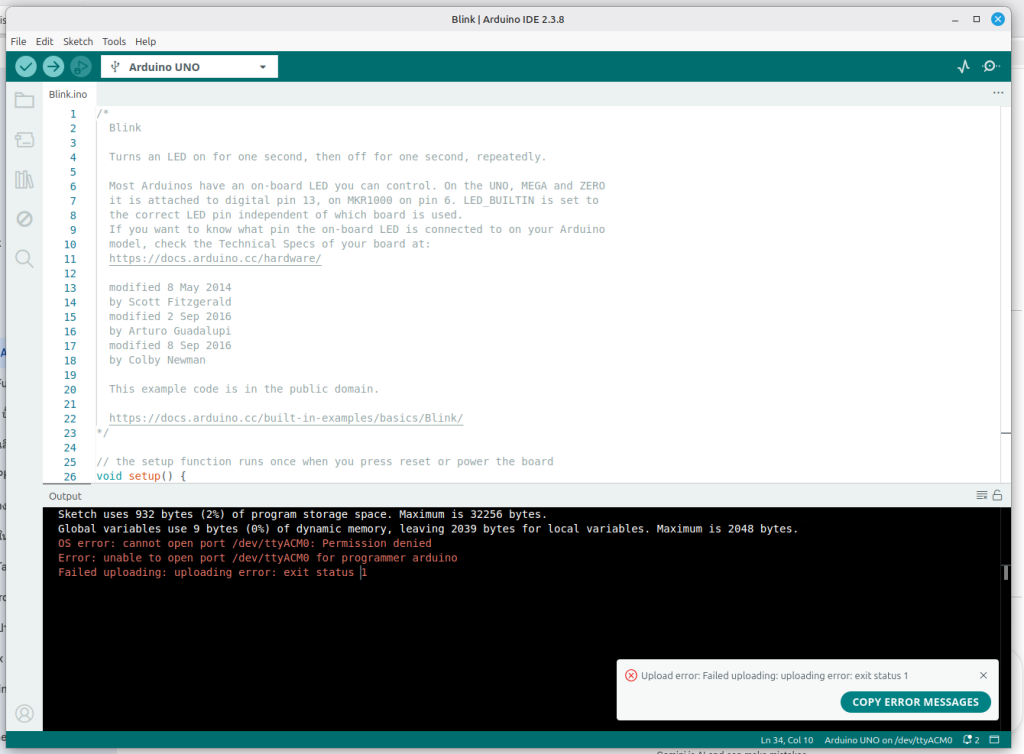Click the Output panel scrollbar thumb

pos(1006,573)
